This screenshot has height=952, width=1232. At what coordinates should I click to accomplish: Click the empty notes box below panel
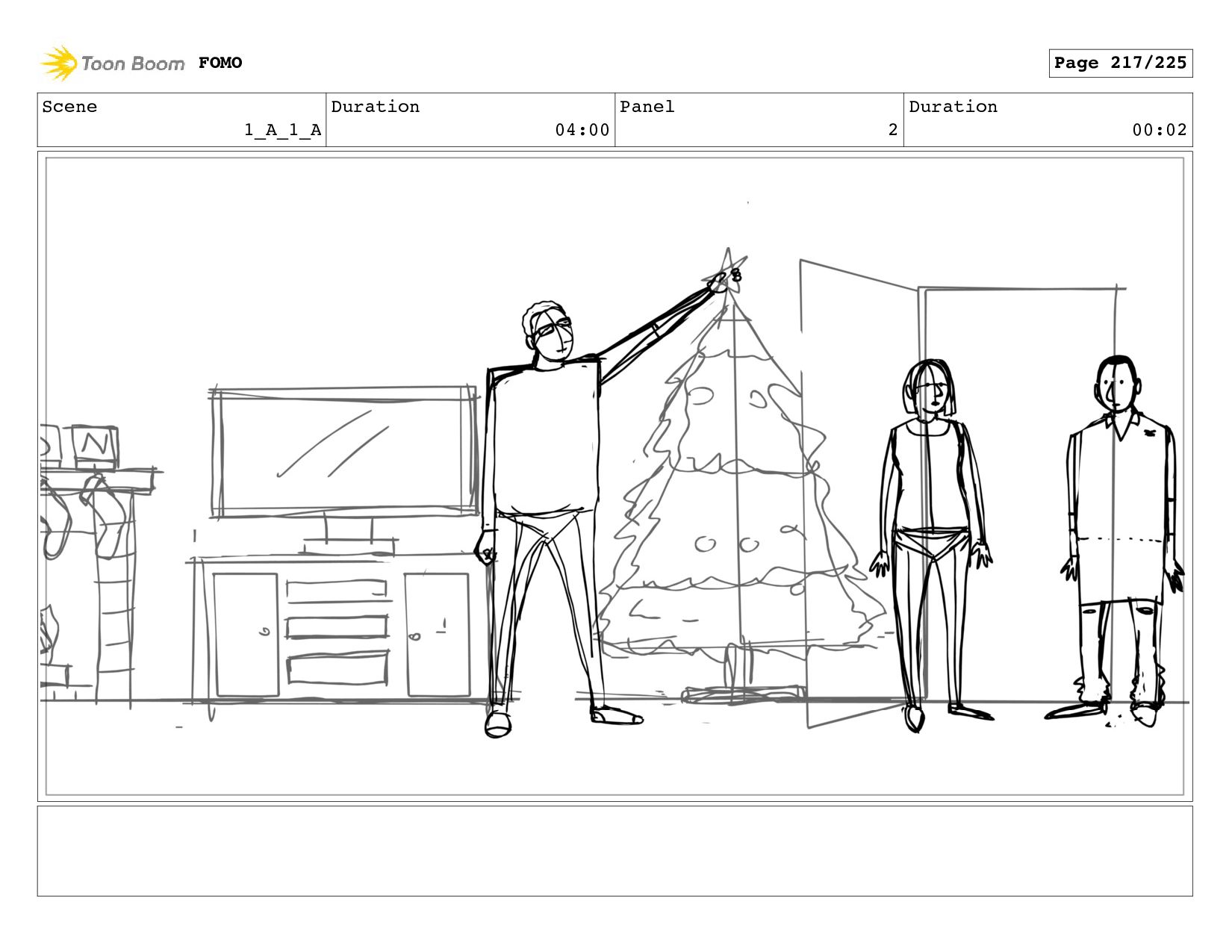615,851
